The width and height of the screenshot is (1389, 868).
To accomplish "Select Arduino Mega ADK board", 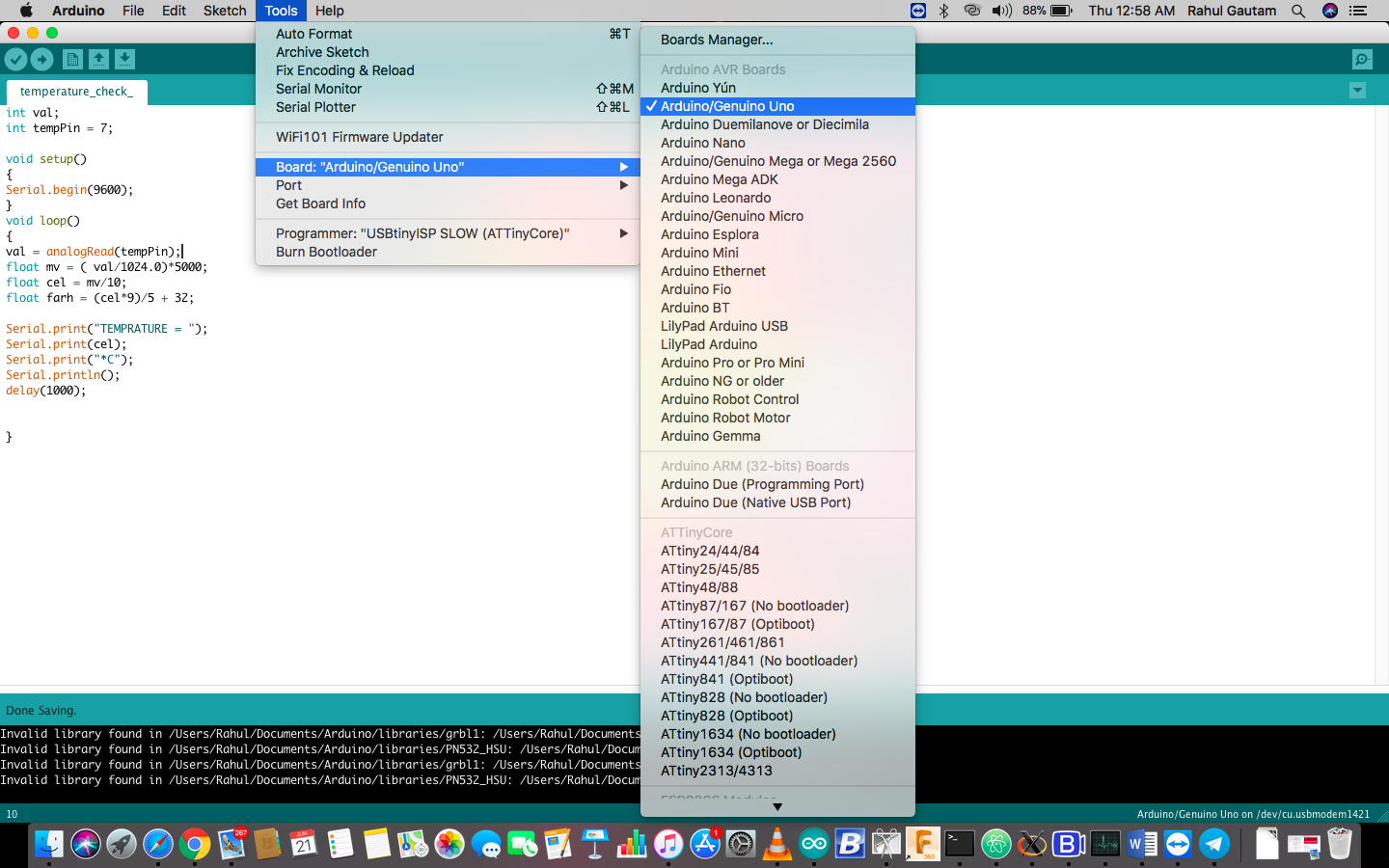I will click(x=777, y=179).
